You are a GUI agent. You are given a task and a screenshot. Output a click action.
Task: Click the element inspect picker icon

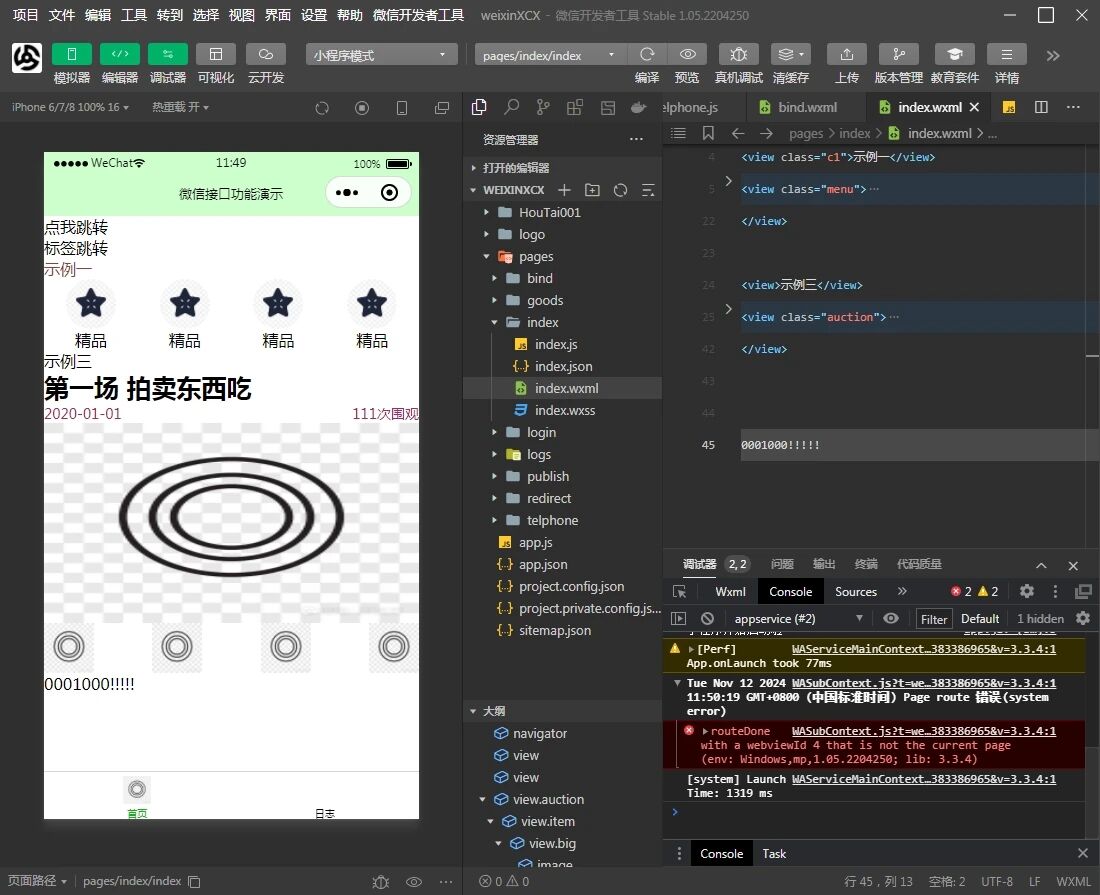click(x=679, y=592)
